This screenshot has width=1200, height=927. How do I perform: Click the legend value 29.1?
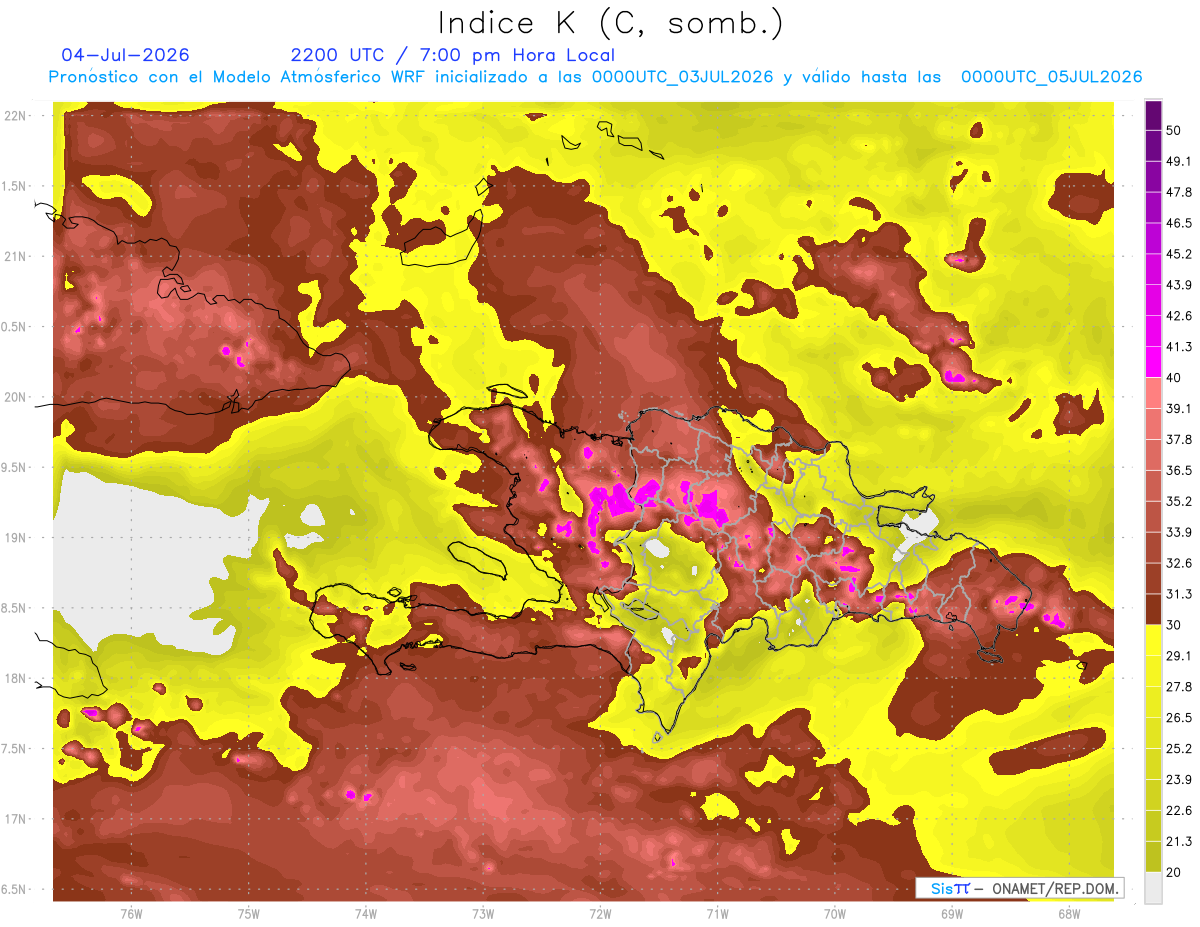coord(1179,656)
